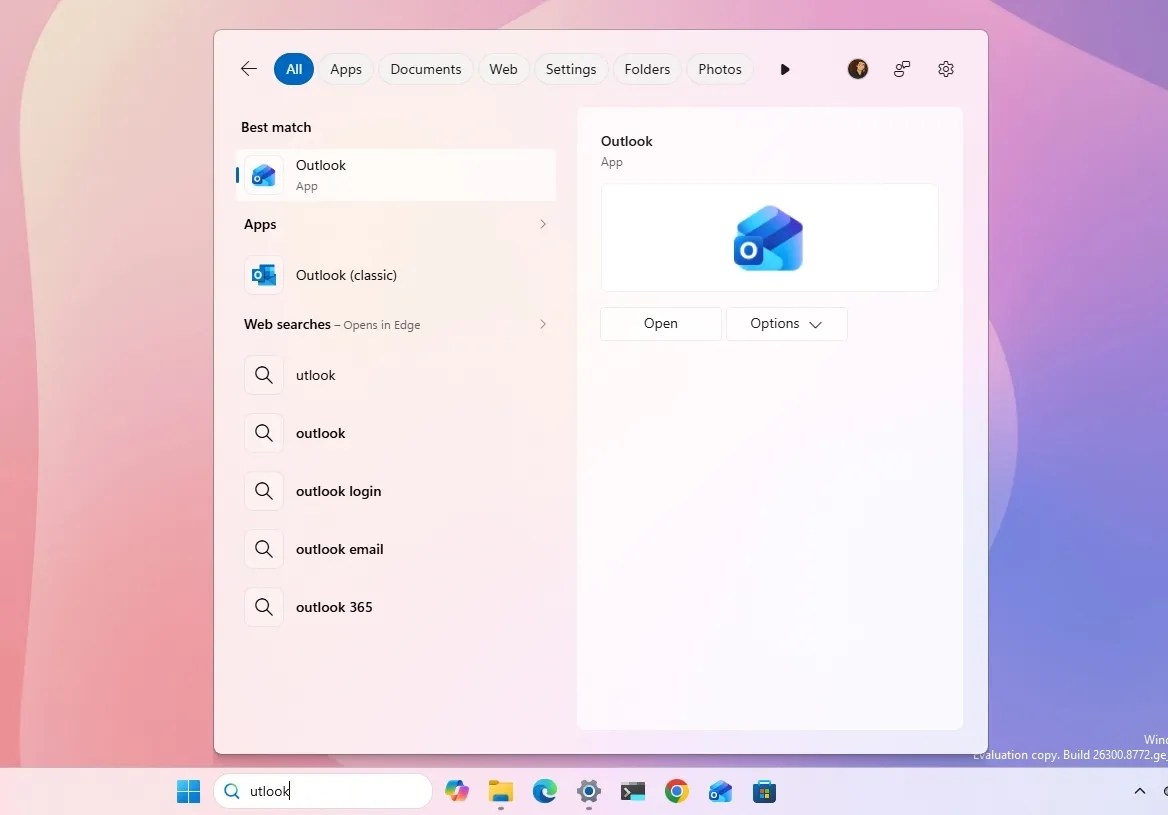The width and height of the screenshot is (1168, 815).
Task: Search the web for outlook email
Action: tap(396, 549)
